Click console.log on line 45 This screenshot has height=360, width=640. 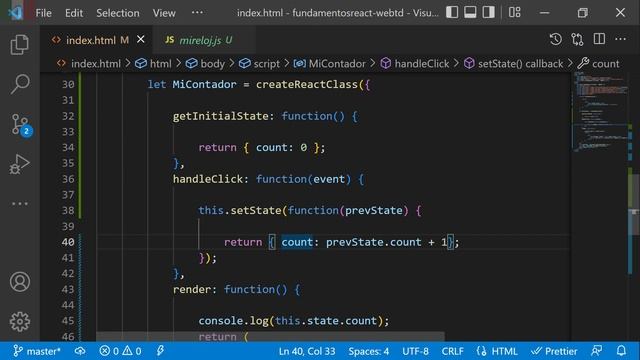point(233,321)
